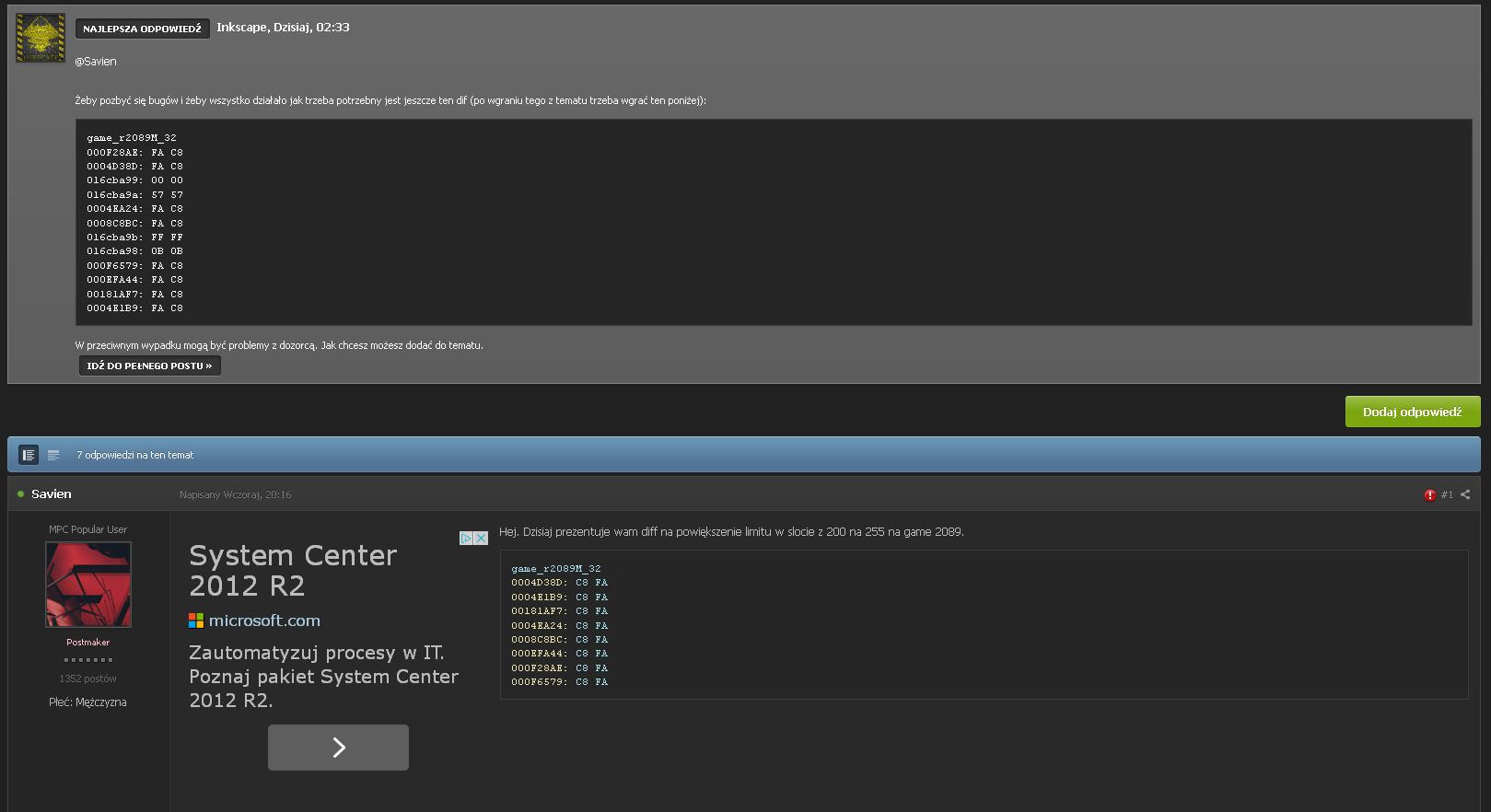Click code line '00181AF7: C8 FA' in Savien's post
The width and height of the screenshot is (1491, 812).
[x=560, y=611]
